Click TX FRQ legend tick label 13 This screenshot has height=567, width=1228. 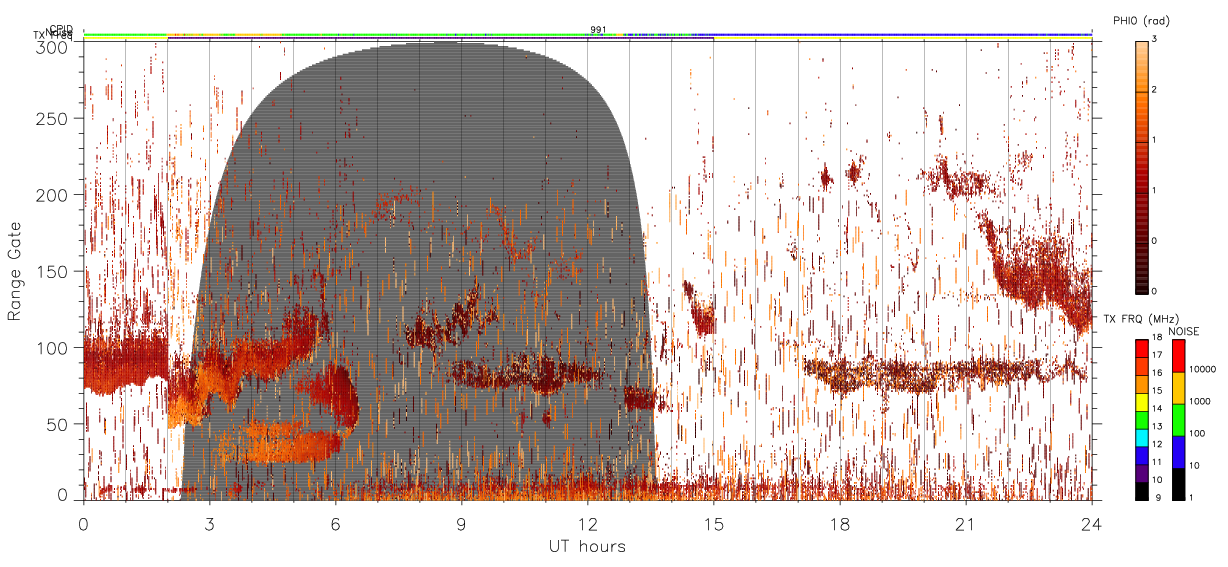point(1157,427)
